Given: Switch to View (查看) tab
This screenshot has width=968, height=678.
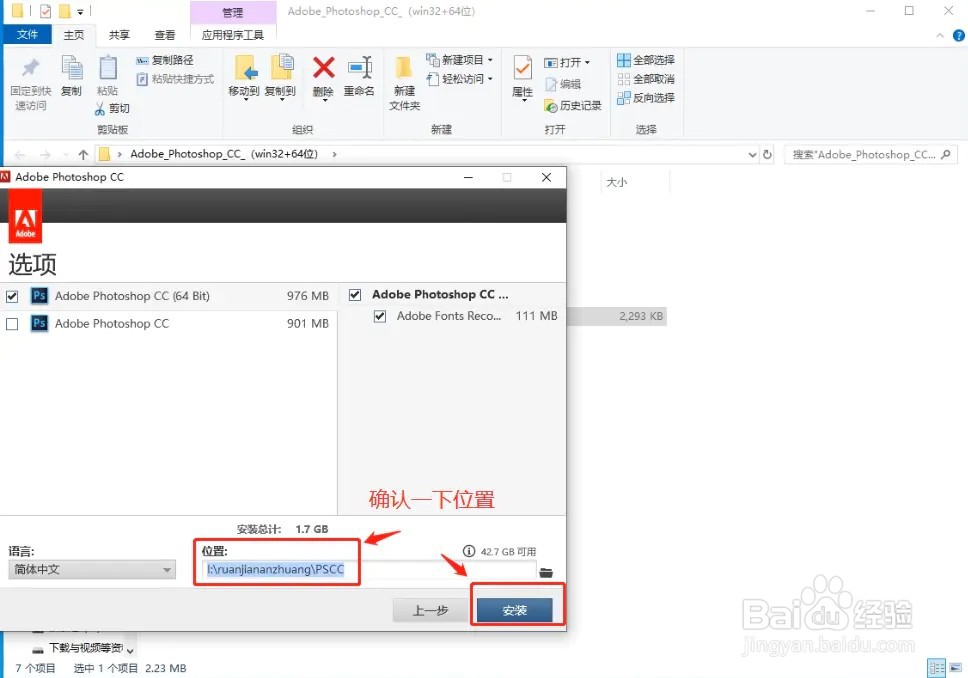Looking at the screenshot, I should 164,35.
